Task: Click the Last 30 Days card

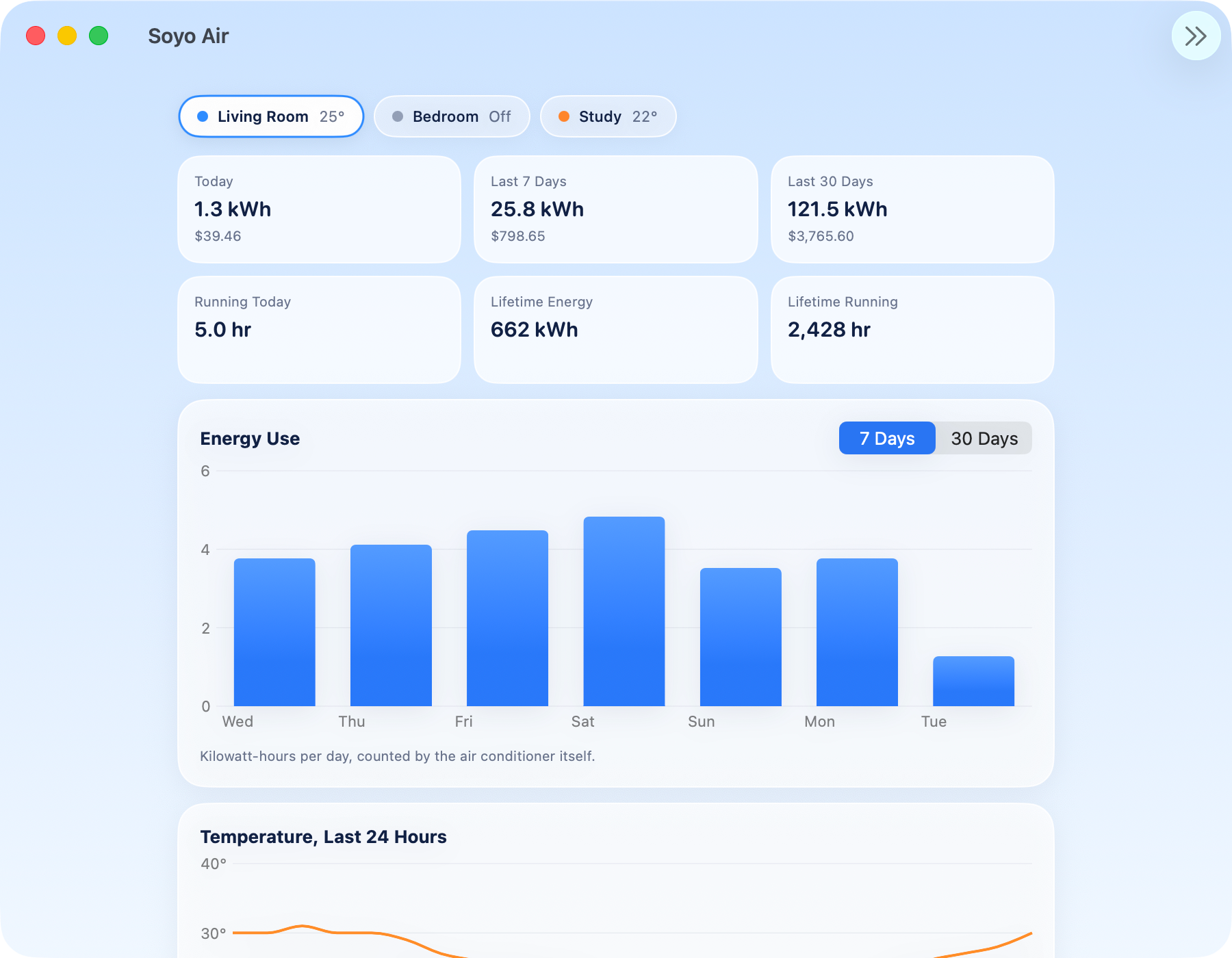Action: point(912,209)
